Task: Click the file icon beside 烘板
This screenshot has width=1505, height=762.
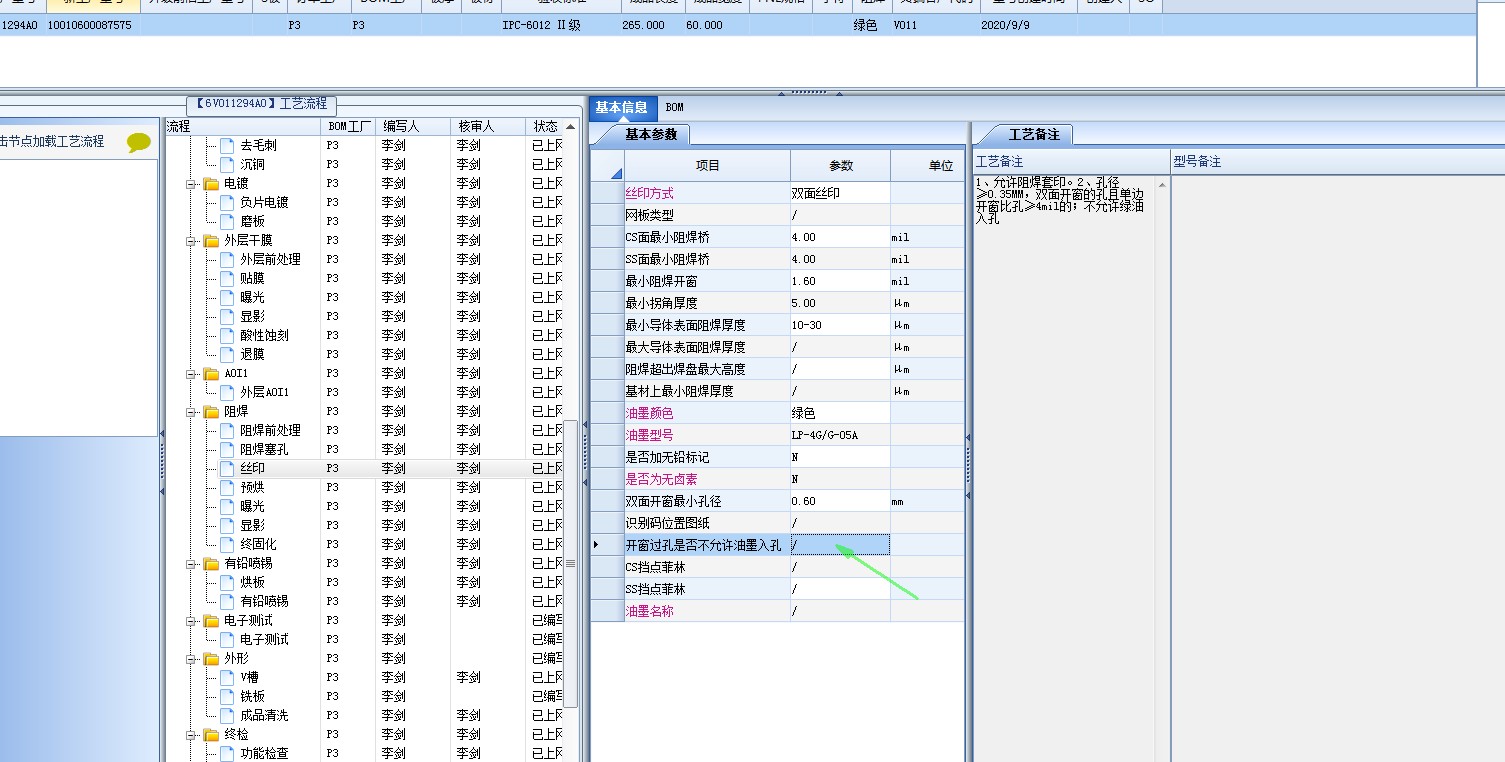Action: pyautogui.click(x=227, y=583)
